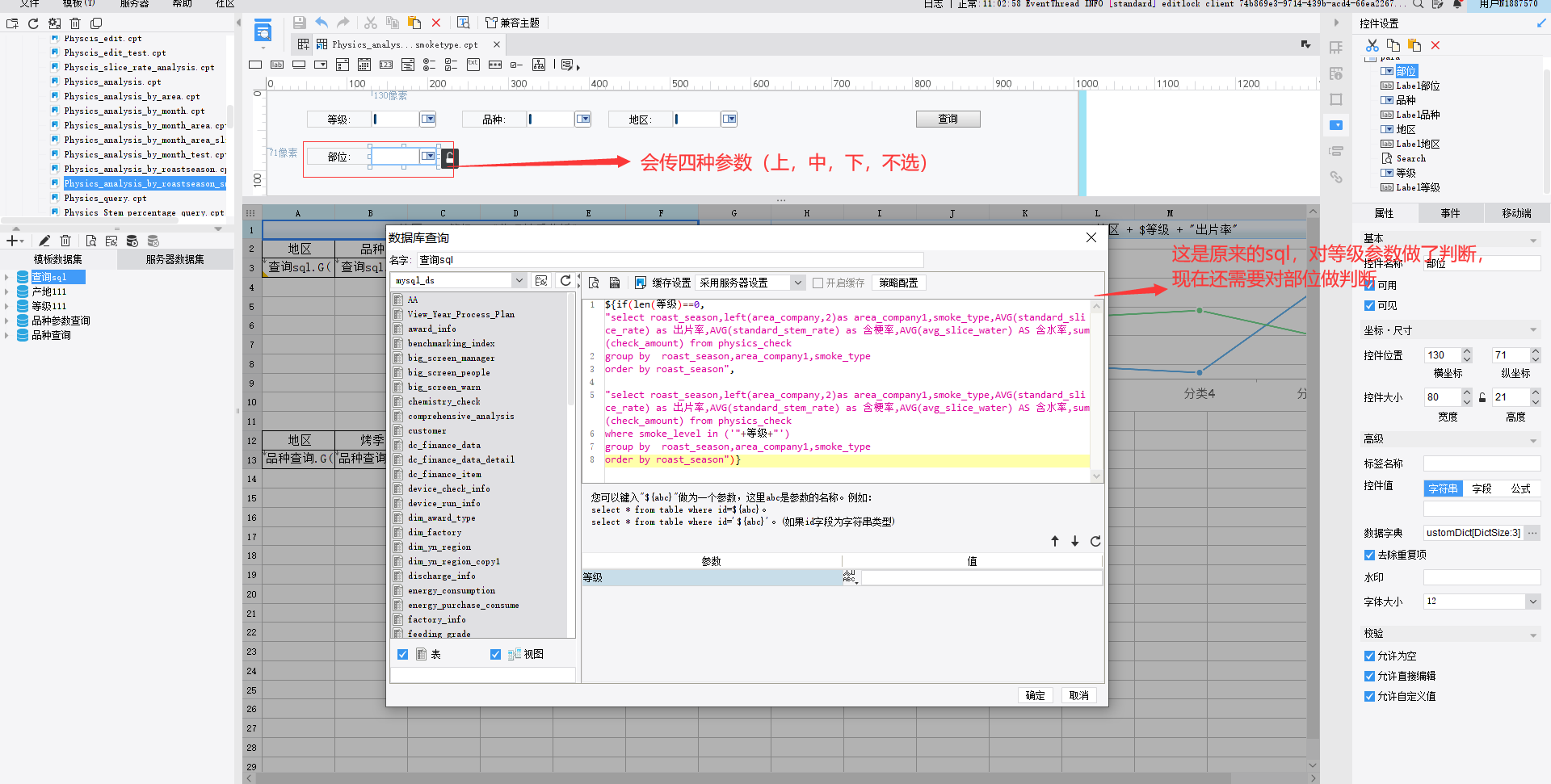Add a new dataset with plus icon

click(x=12, y=241)
